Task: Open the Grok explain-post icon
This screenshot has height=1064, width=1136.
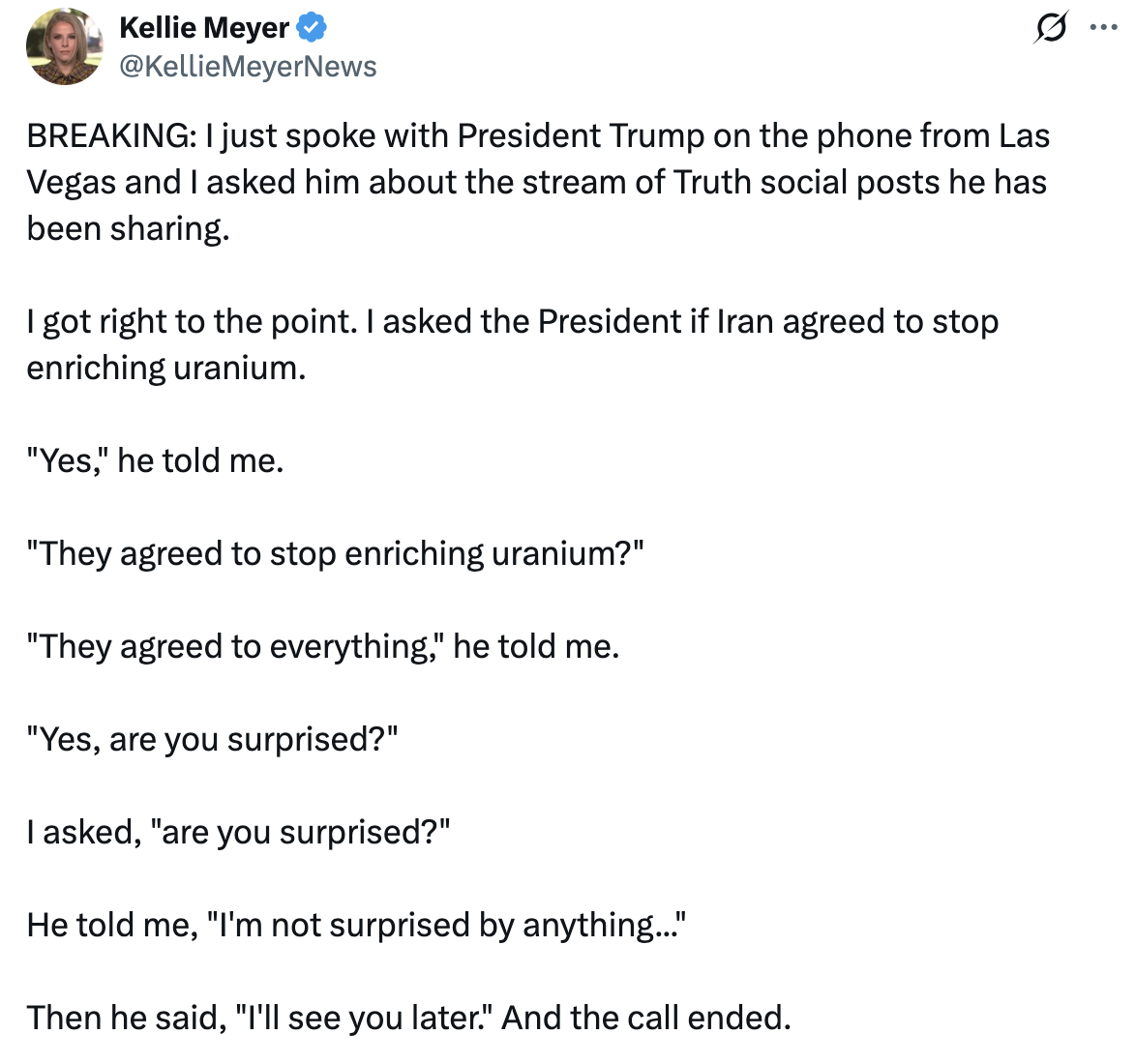Action: tap(1050, 29)
